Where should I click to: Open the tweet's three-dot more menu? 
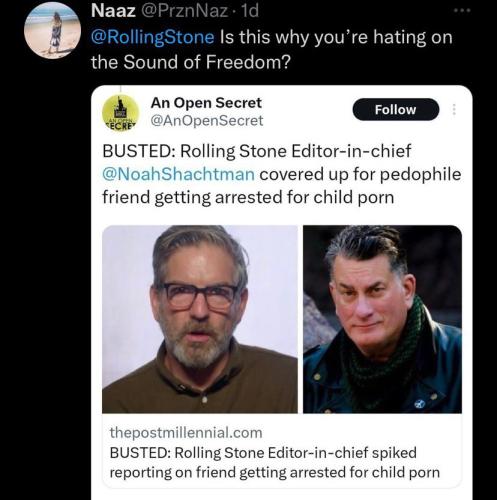tap(462, 11)
